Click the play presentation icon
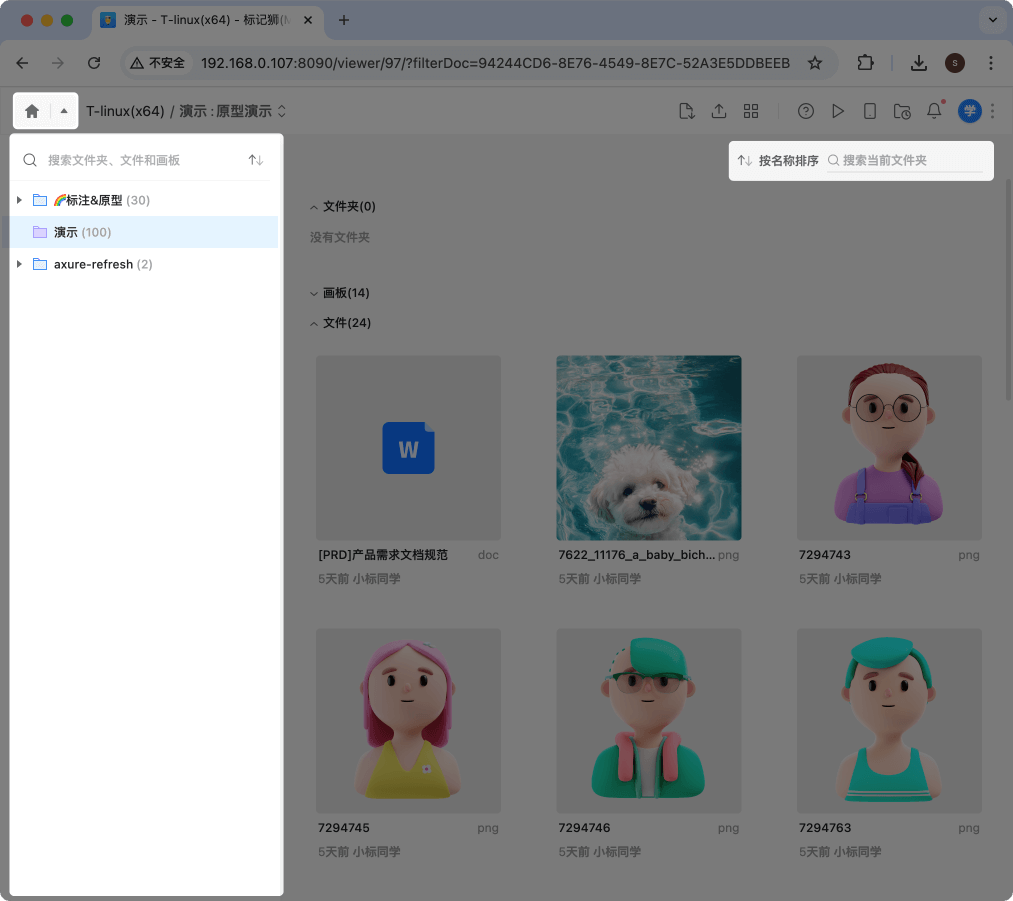 (838, 111)
